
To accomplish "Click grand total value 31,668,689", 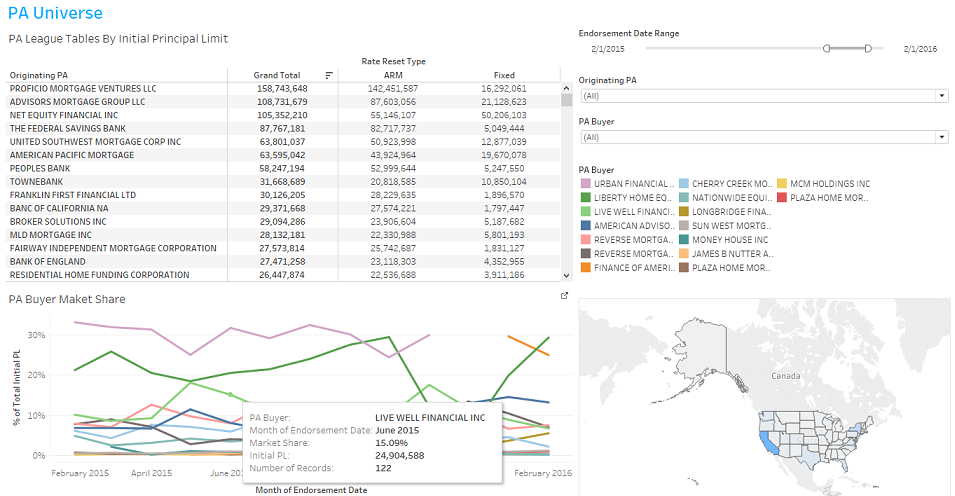I will [x=282, y=182].
